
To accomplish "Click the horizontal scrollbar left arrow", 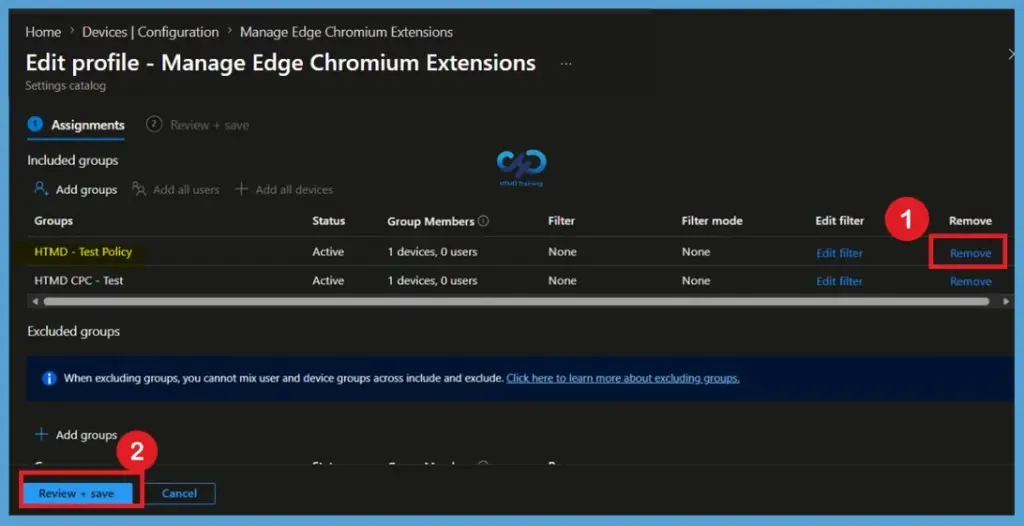I will (x=35, y=301).
